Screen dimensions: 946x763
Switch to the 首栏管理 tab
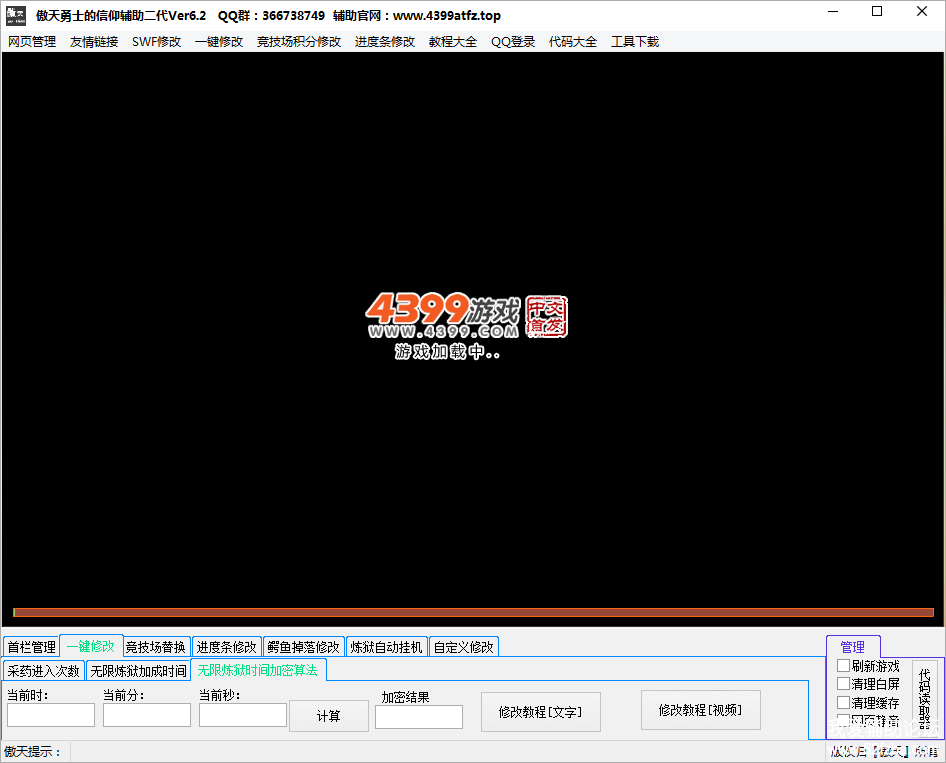[x=31, y=647]
